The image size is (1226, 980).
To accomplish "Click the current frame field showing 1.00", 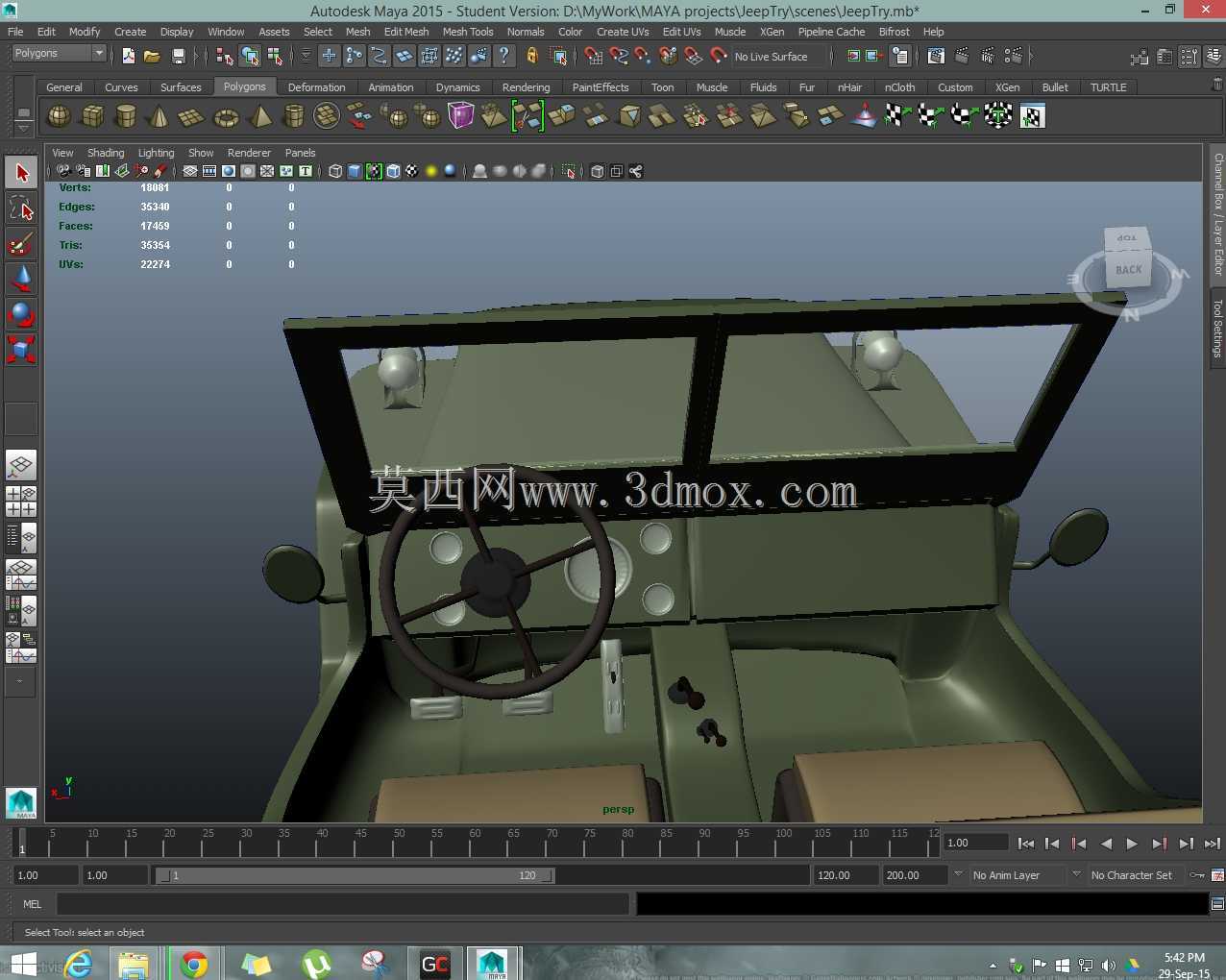I will coord(976,843).
